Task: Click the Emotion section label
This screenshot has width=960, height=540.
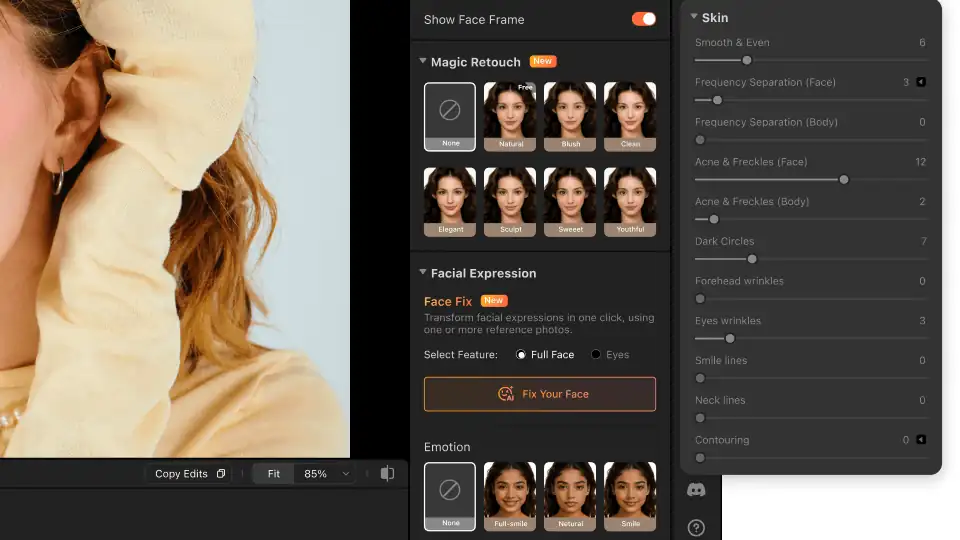Action: coord(447,447)
